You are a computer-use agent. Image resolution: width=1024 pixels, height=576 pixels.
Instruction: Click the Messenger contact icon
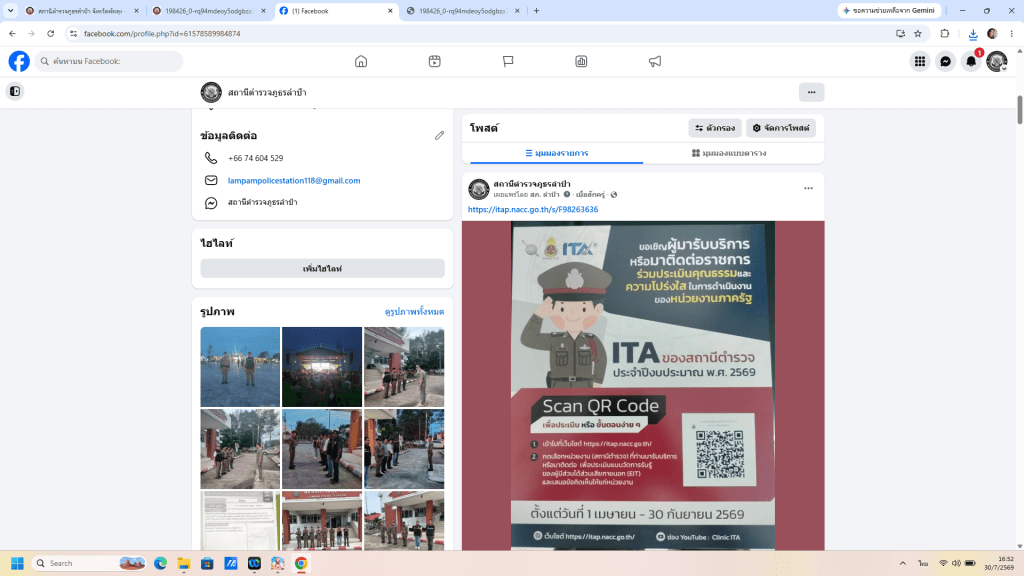coord(211,203)
